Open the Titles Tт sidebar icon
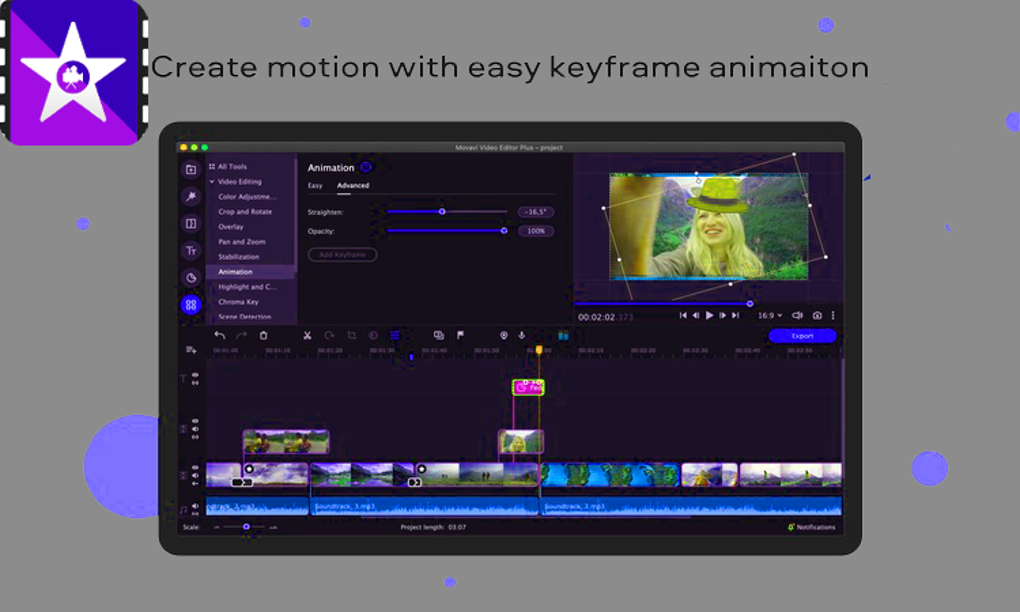The image size is (1020, 612). [x=191, y=250]
